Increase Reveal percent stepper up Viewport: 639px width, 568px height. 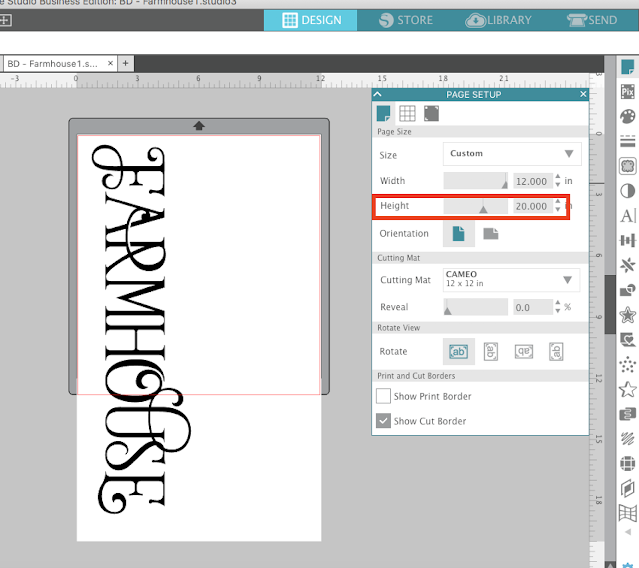557,303
